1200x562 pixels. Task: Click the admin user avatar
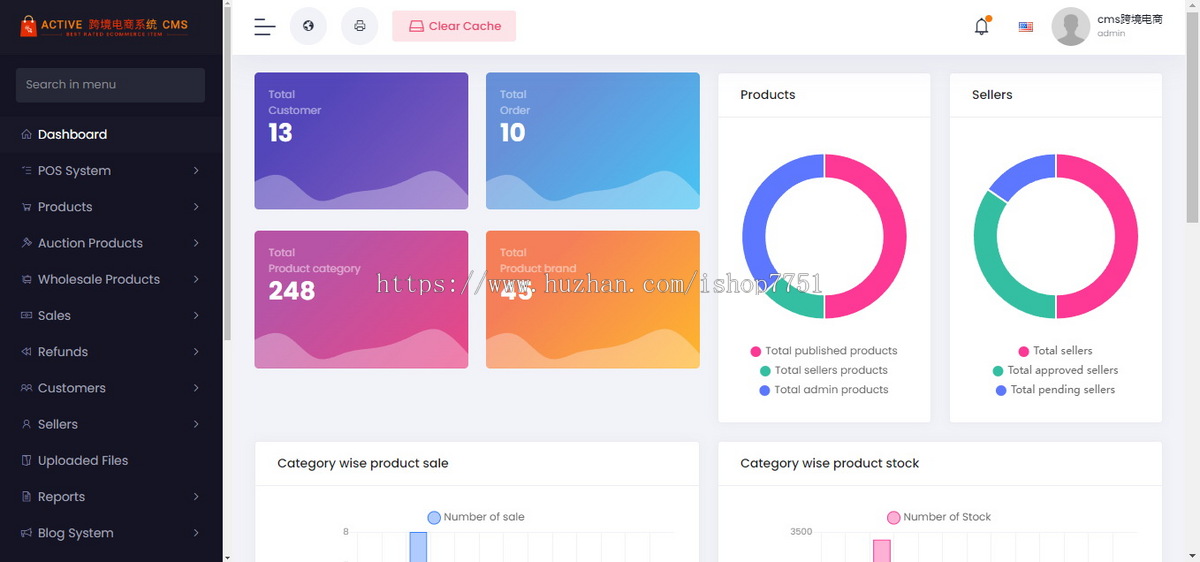[x=1071, y=26]
